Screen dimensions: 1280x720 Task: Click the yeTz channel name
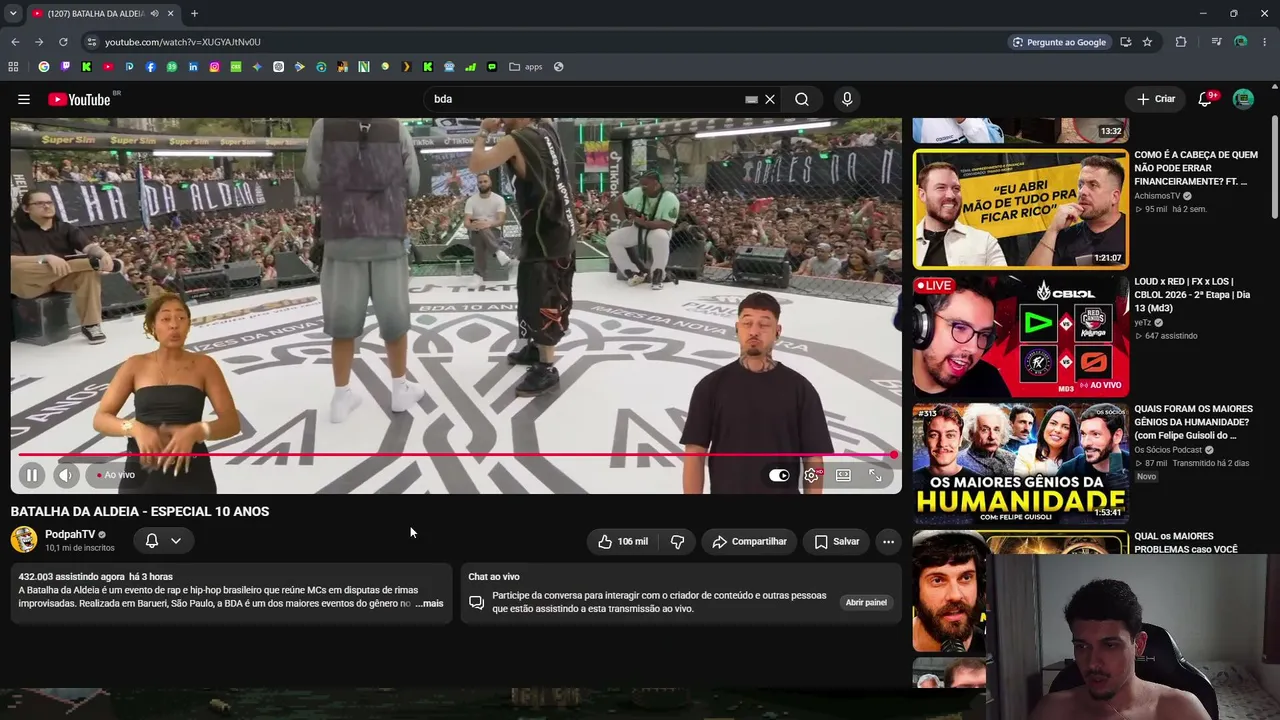(1142, 323)
